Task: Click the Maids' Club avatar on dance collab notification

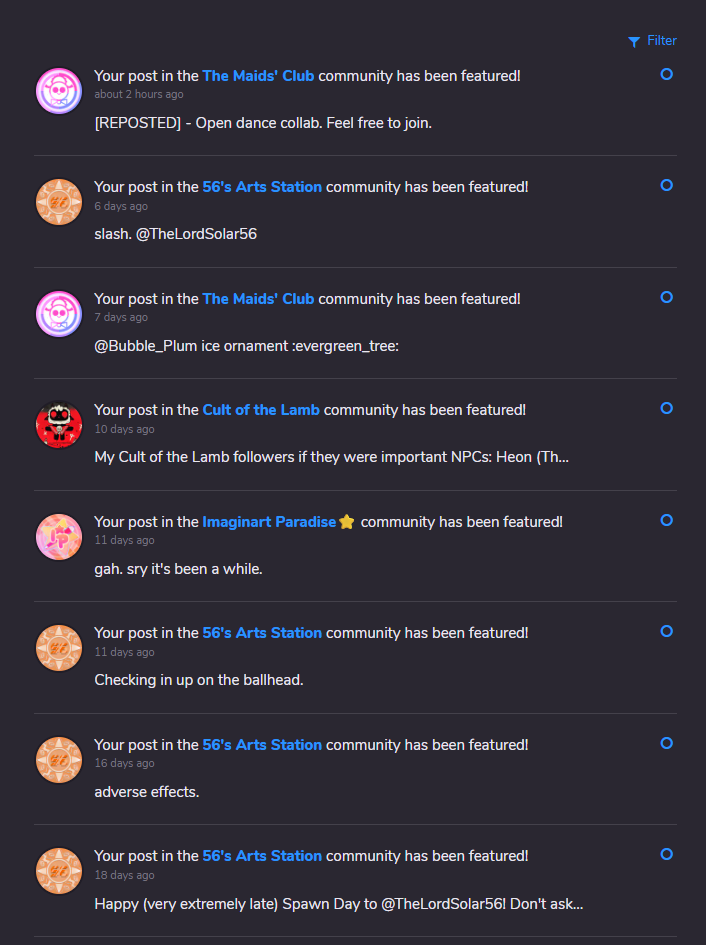Action: (58, 91)
